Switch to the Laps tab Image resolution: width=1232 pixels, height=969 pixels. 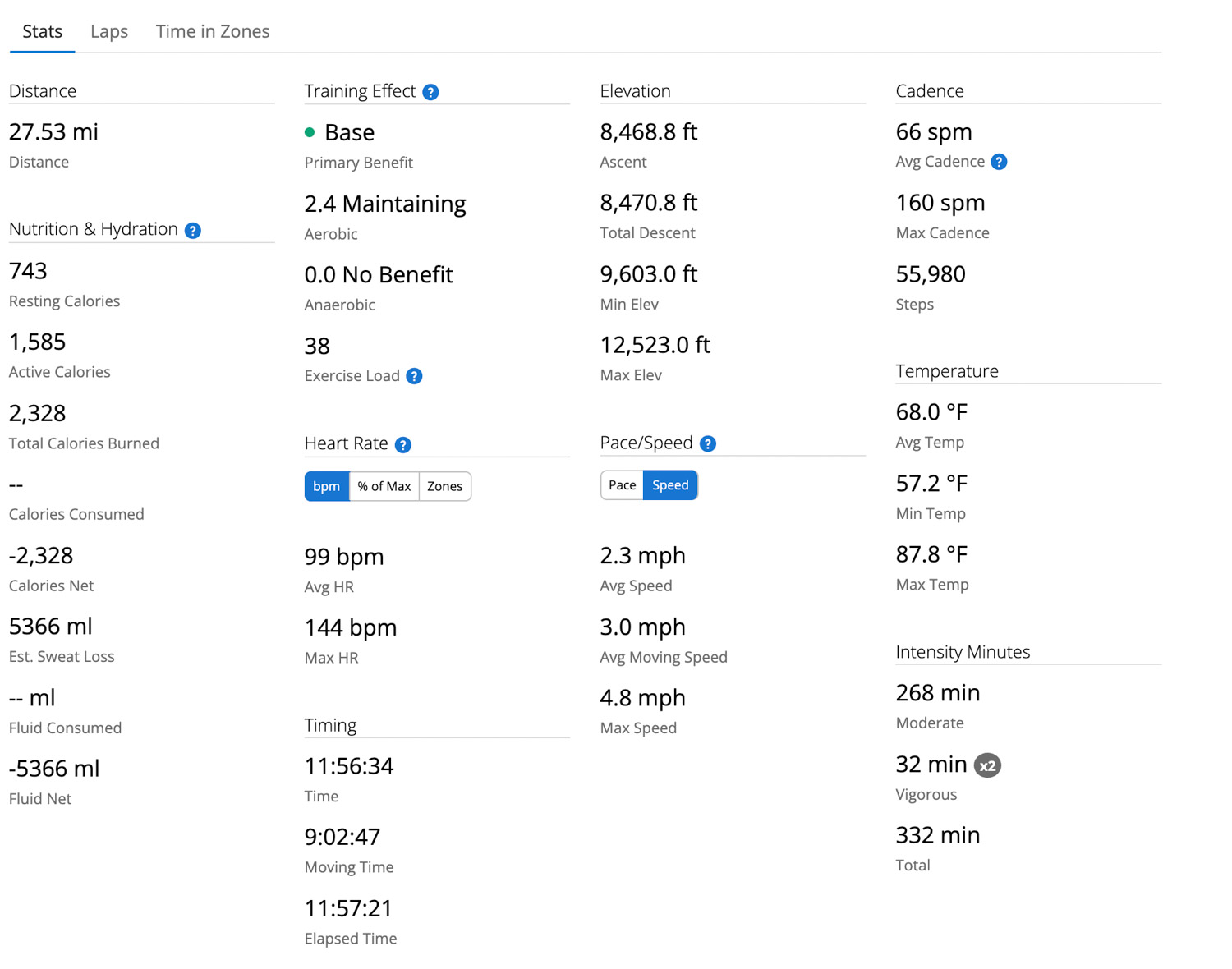tap(109, 31)
